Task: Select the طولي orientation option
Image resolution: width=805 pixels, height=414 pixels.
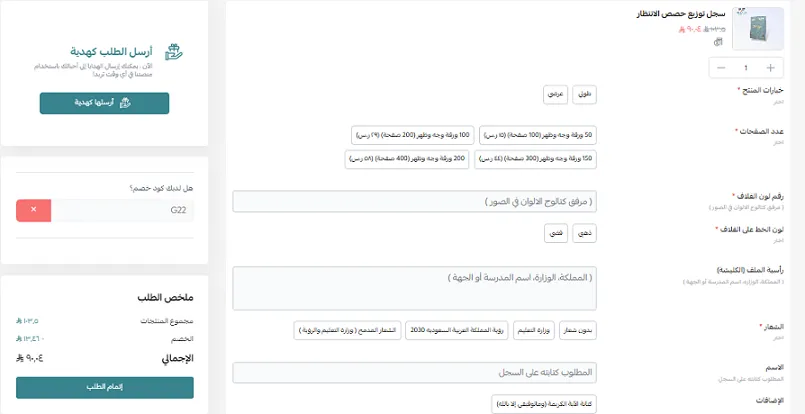Action: click(x=584, y=95)
